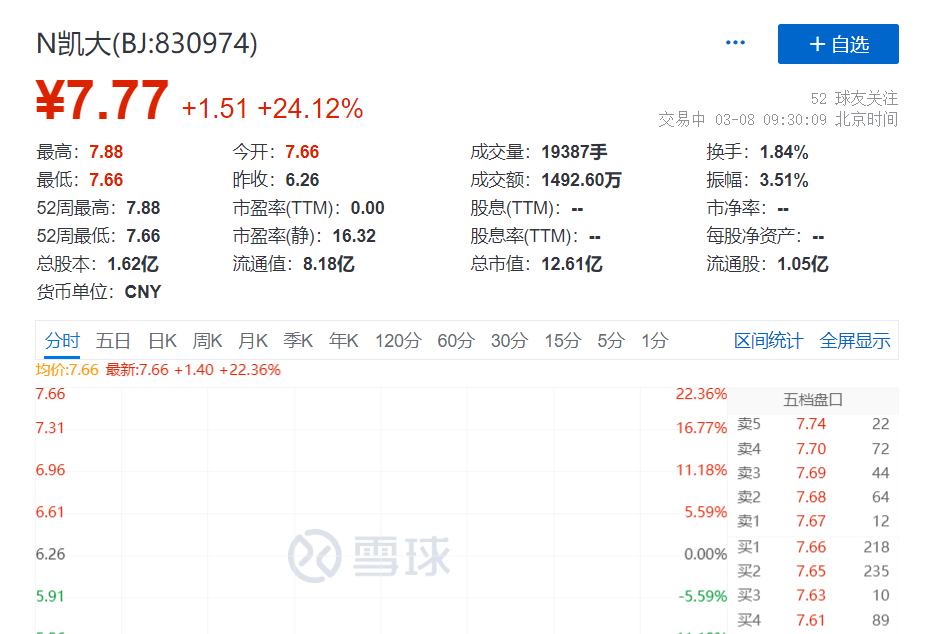Switch to the 年K tab
928x634 pixels.
[344, 341]
